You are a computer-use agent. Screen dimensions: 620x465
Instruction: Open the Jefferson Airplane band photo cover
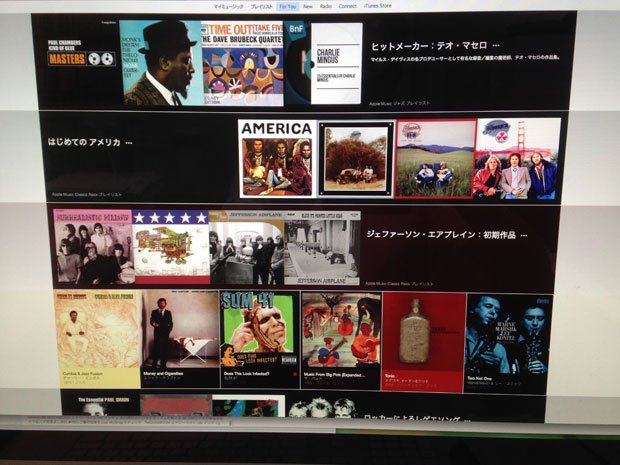tap(247, 247)
